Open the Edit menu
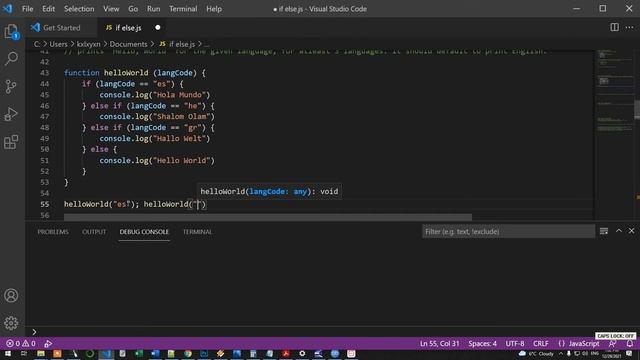640x360 pixels. pyautogui.click(x=48, y=9)
